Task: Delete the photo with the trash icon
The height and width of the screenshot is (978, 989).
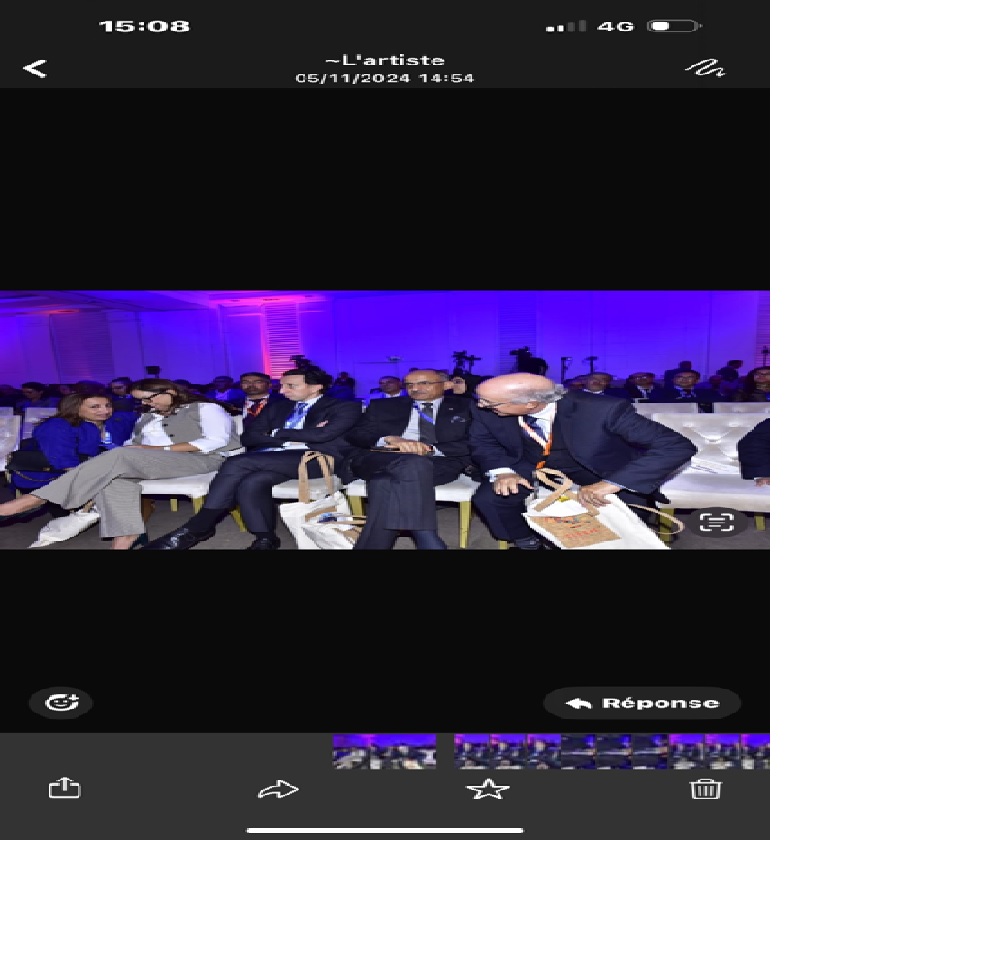Action: point(705,789)
